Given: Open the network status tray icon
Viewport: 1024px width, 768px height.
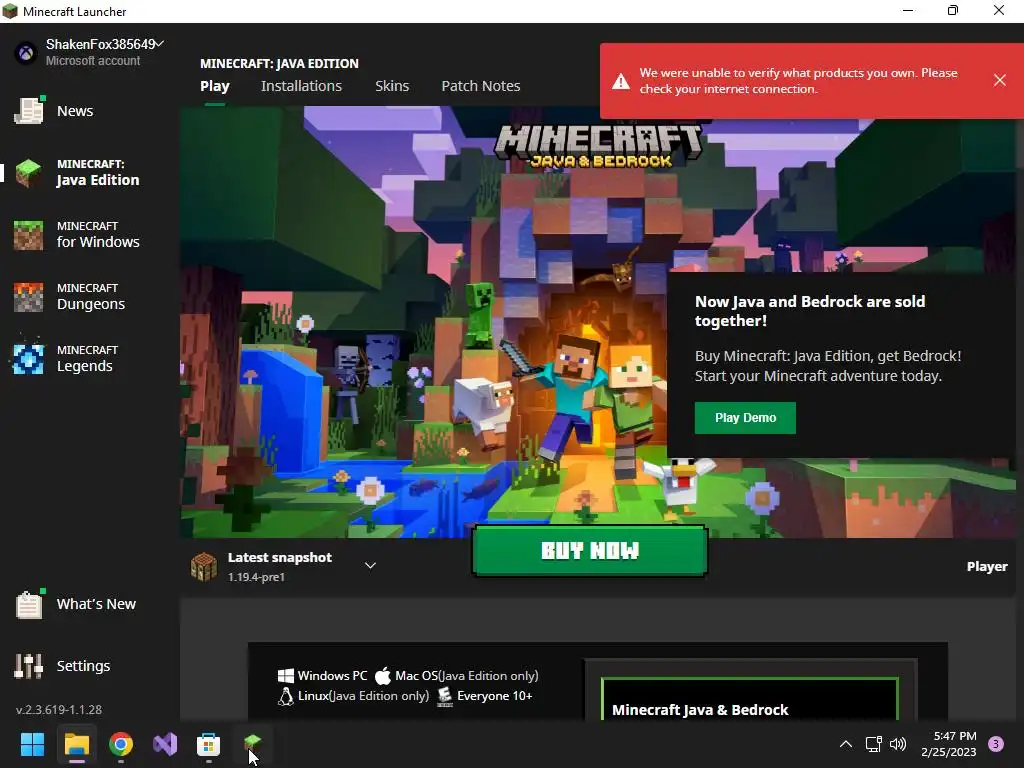Looking at the screenshot, I should click(873, 744).
